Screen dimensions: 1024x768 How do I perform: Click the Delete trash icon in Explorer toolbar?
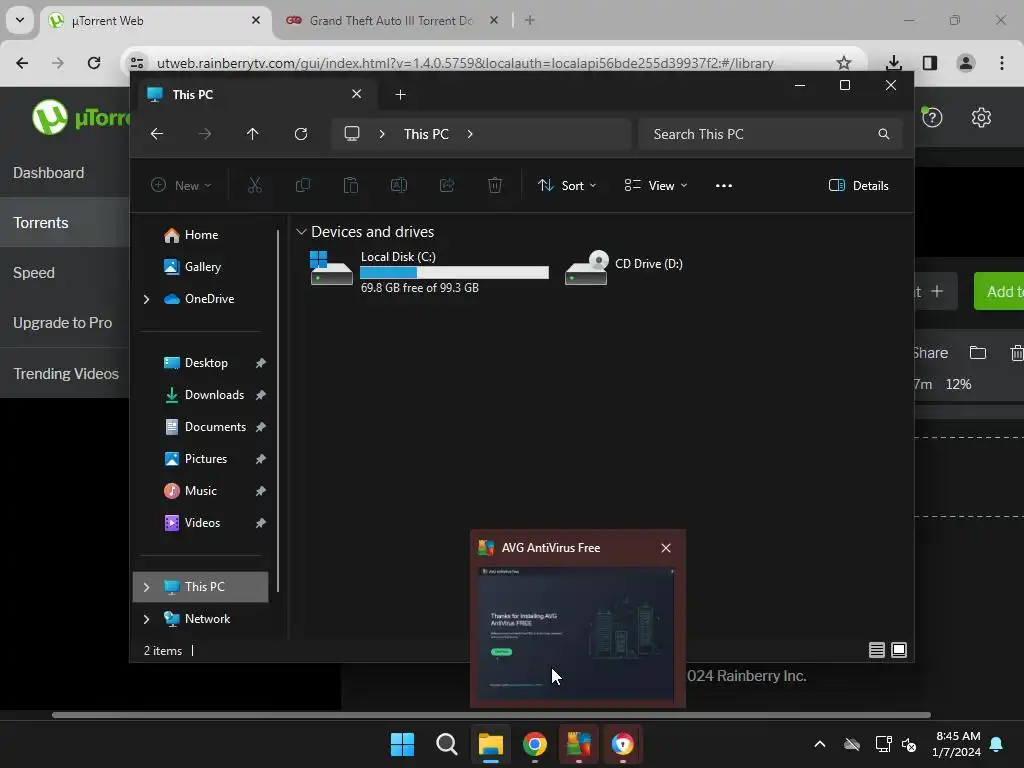coord(495,185)
